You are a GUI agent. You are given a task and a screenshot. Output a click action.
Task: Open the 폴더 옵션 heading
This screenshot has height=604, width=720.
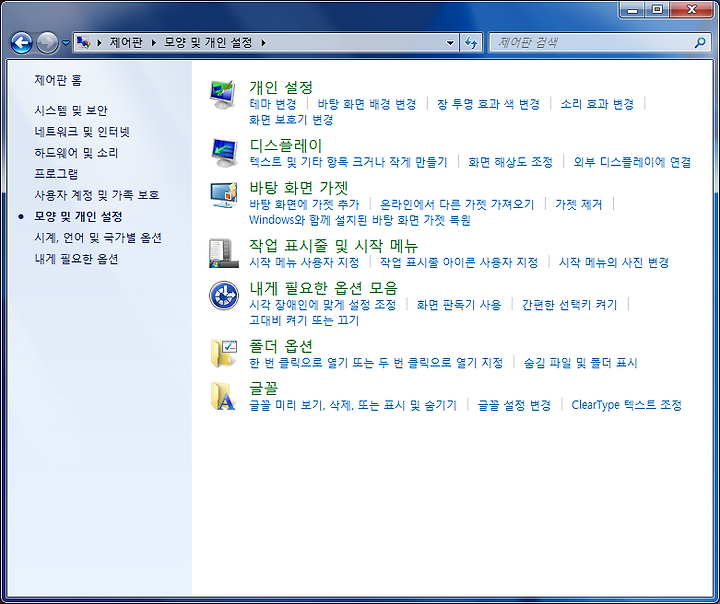(281, 345)
